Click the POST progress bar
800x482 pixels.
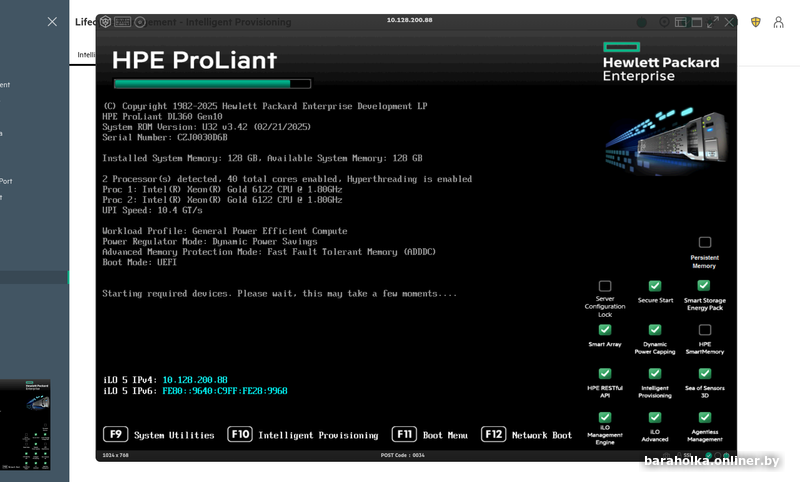pyautogui.click(x=212, y=84)
